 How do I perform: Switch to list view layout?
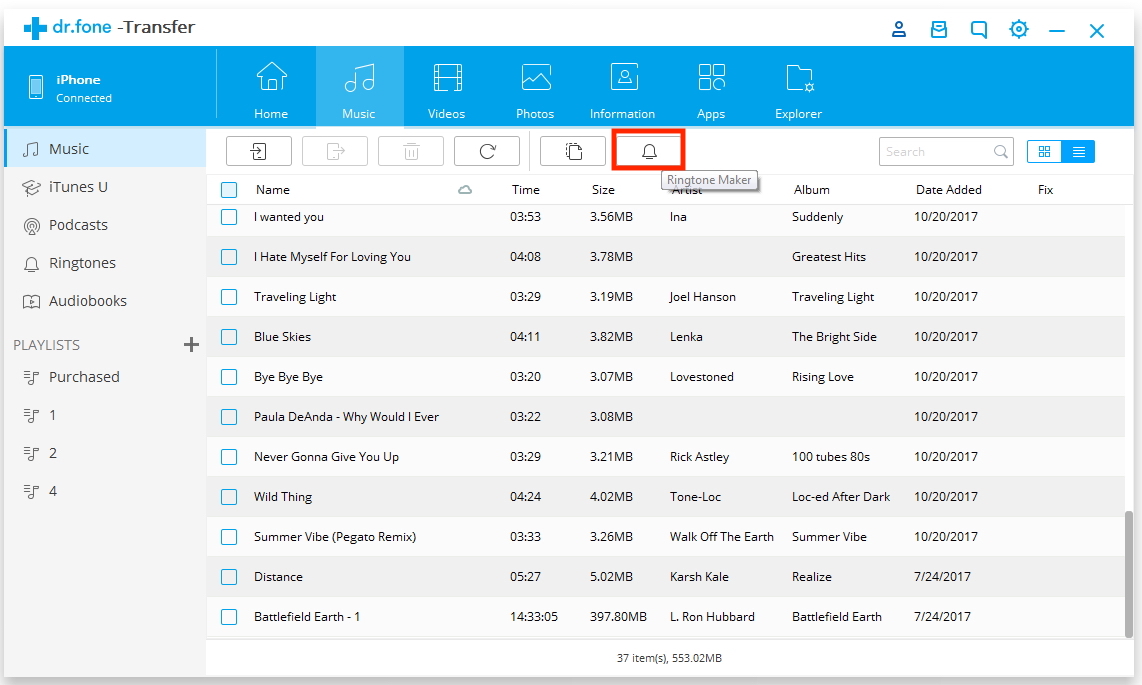pos(1078,152)
